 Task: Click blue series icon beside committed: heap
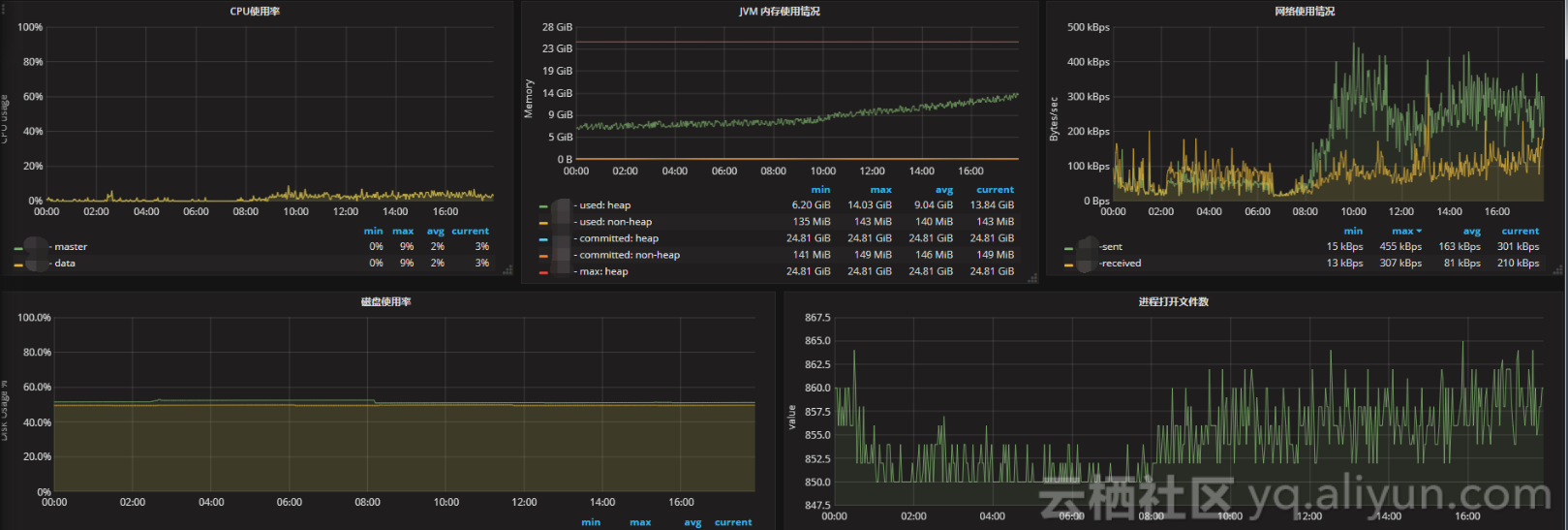543,239
